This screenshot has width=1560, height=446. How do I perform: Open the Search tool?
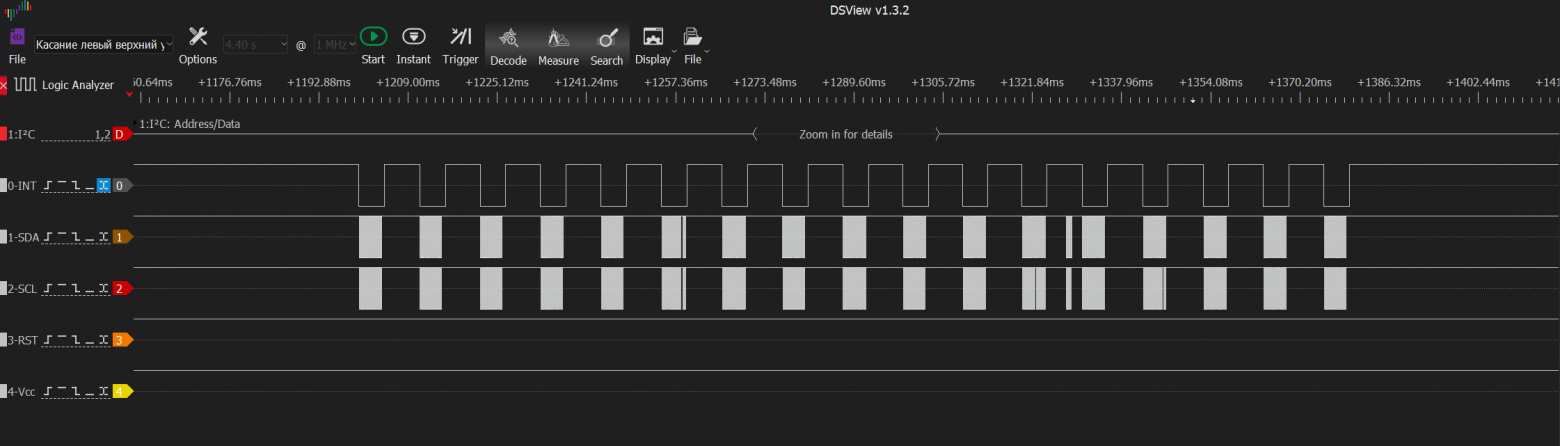tap(606, 39)
